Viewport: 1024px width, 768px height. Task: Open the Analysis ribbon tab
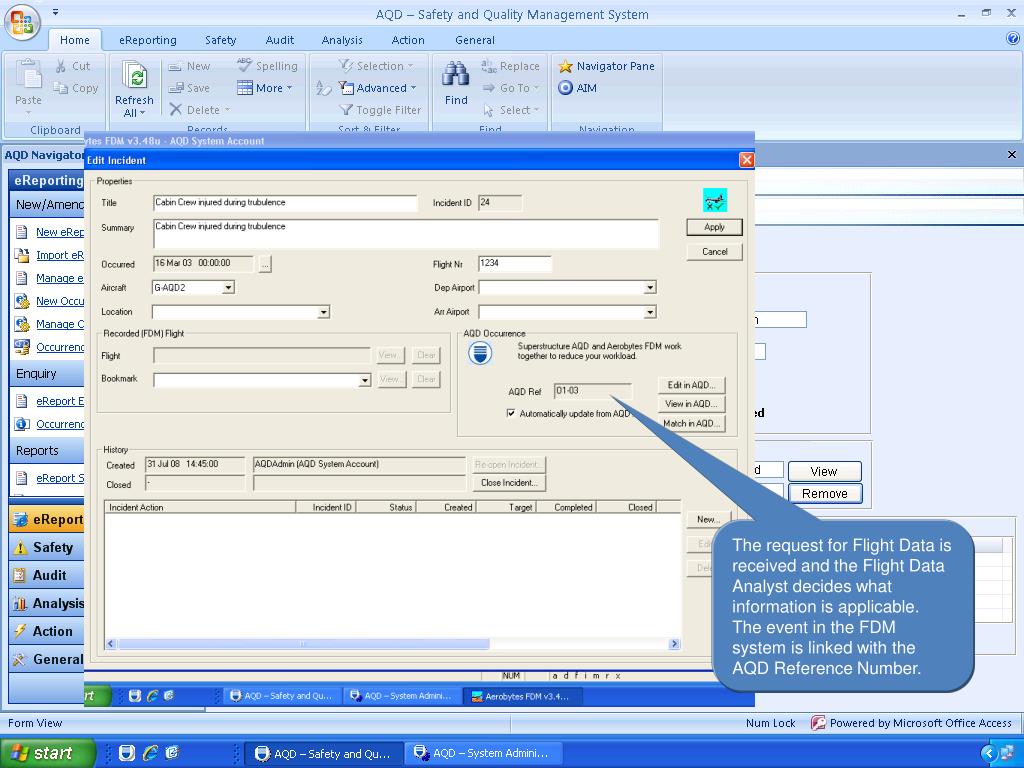pos(342,40)
